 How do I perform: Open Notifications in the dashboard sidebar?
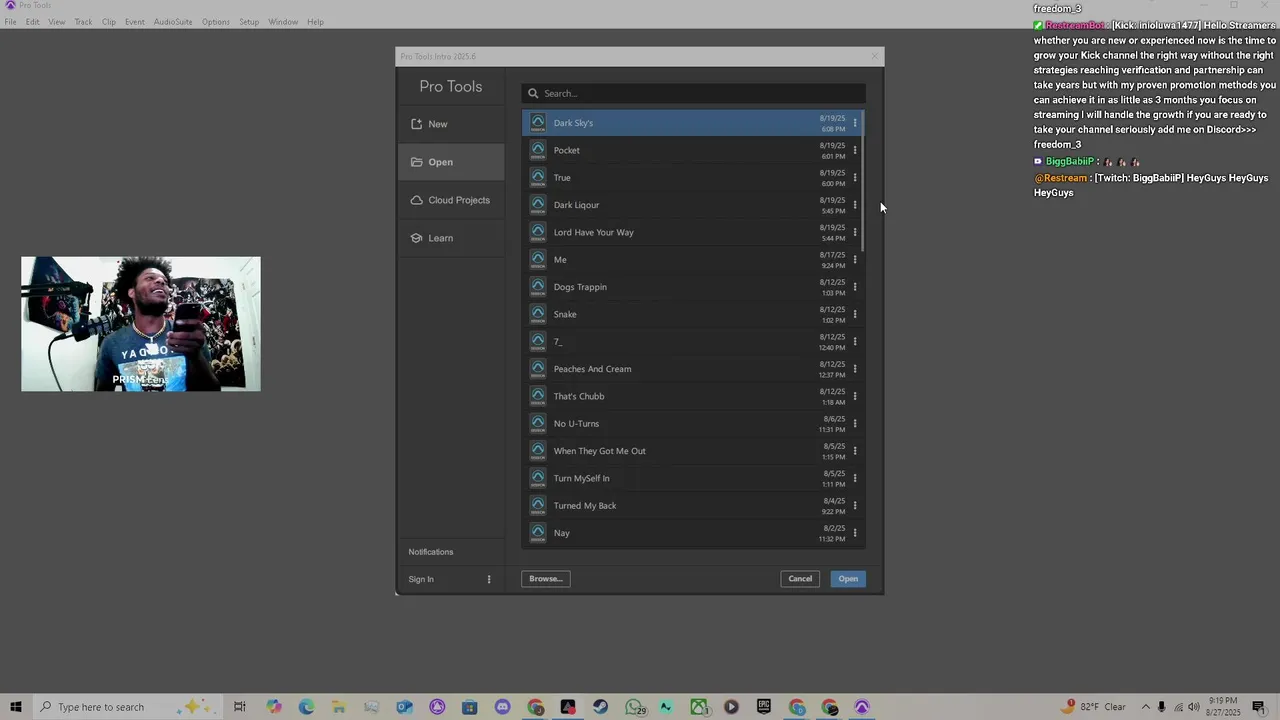431,552
